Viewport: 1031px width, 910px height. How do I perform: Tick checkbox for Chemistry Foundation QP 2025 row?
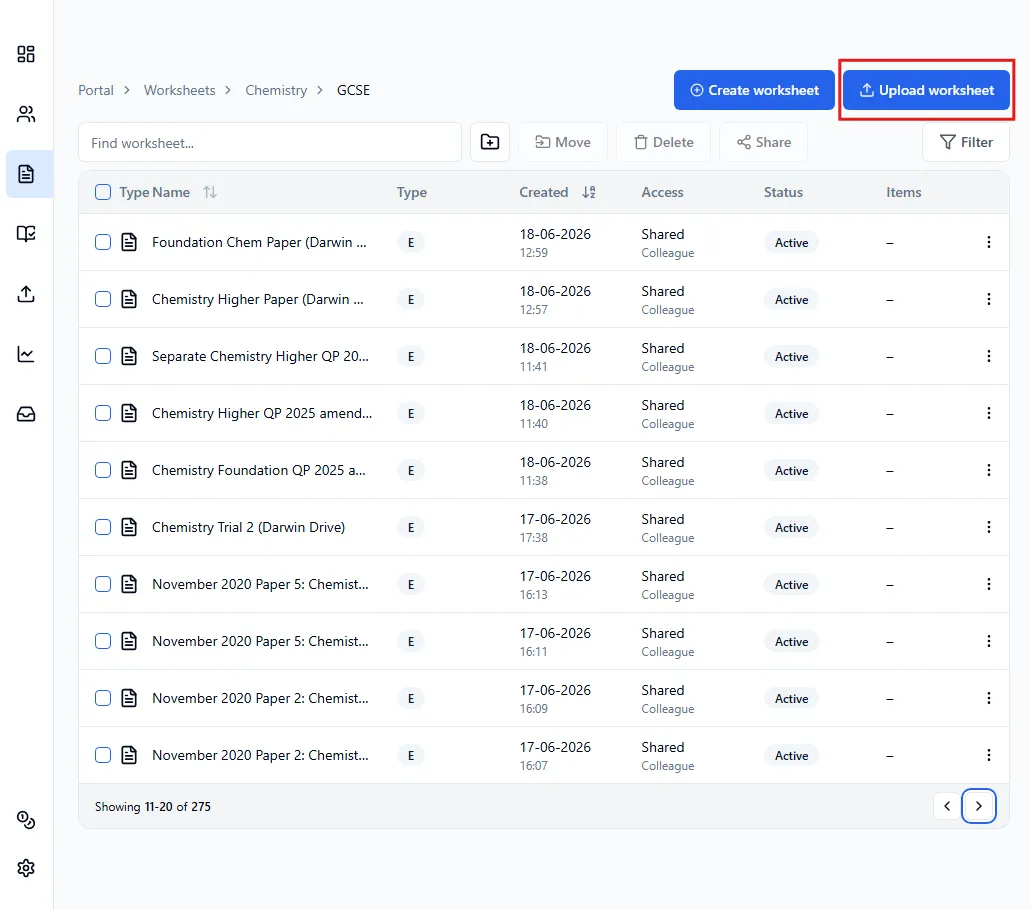(x=103, y=470)
